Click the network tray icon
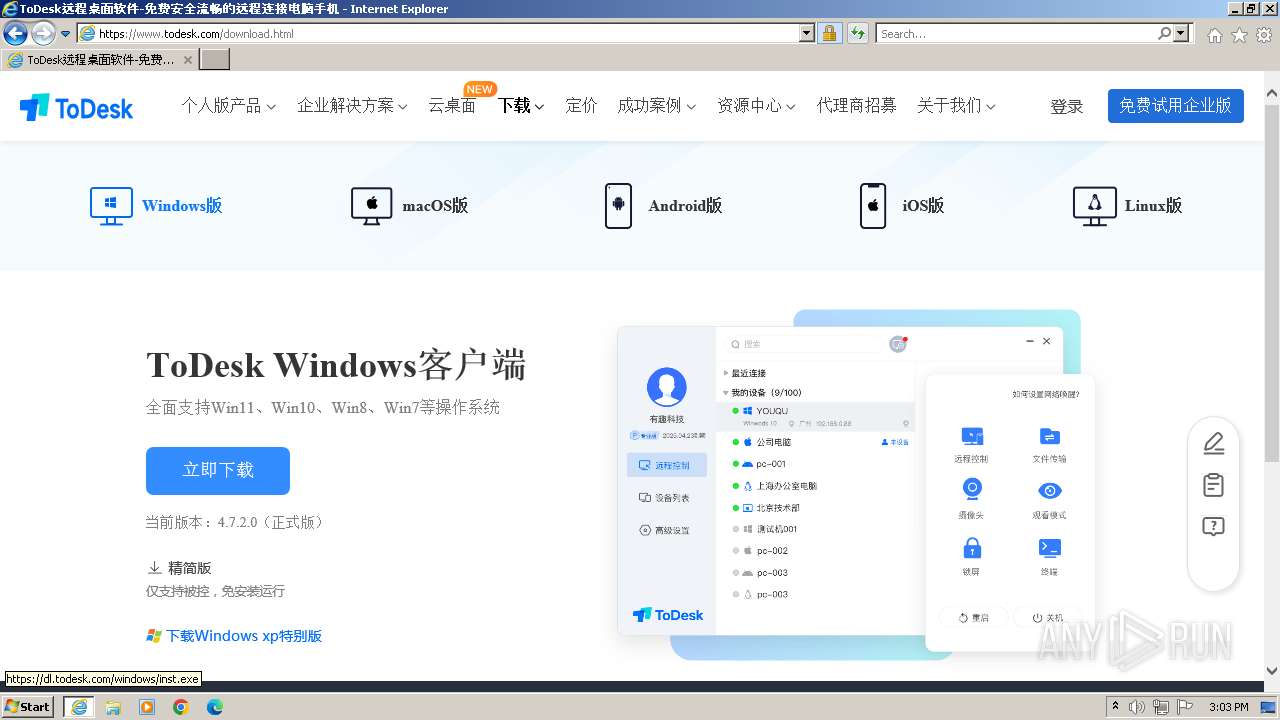 click(x=1162, y=707)
